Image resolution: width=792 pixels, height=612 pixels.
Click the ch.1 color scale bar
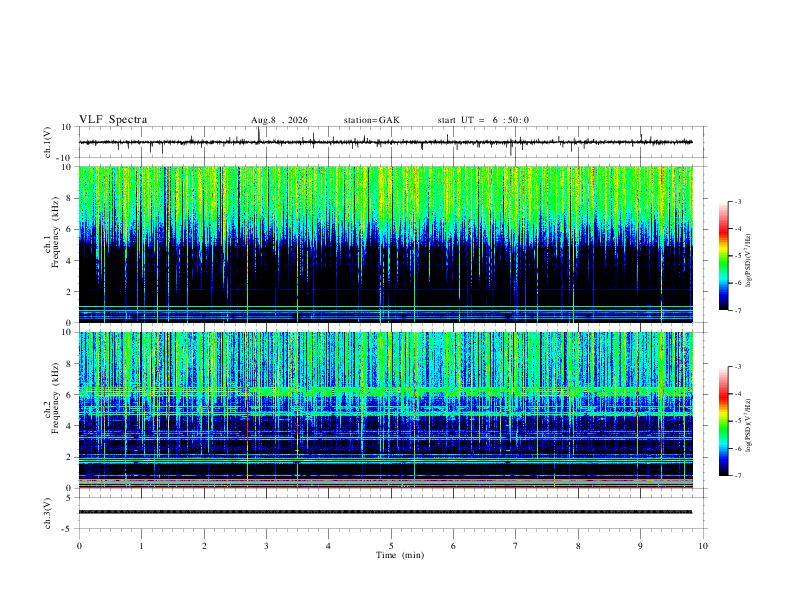coord(723,256)
